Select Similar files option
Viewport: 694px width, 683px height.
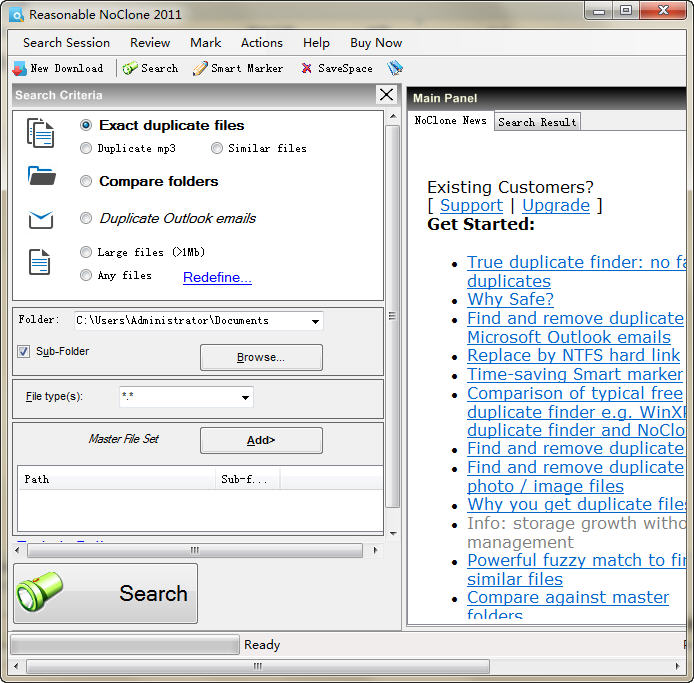(x=217, y=148)
